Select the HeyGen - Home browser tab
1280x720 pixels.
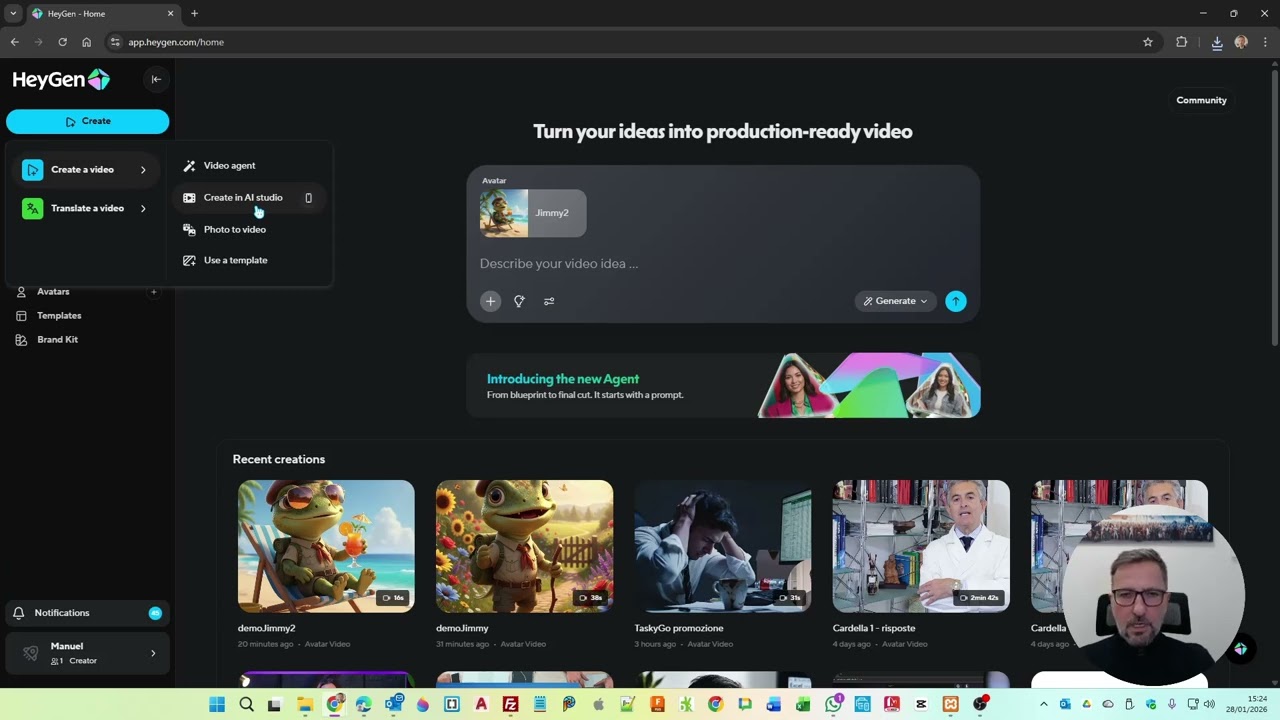pos(103,14)
